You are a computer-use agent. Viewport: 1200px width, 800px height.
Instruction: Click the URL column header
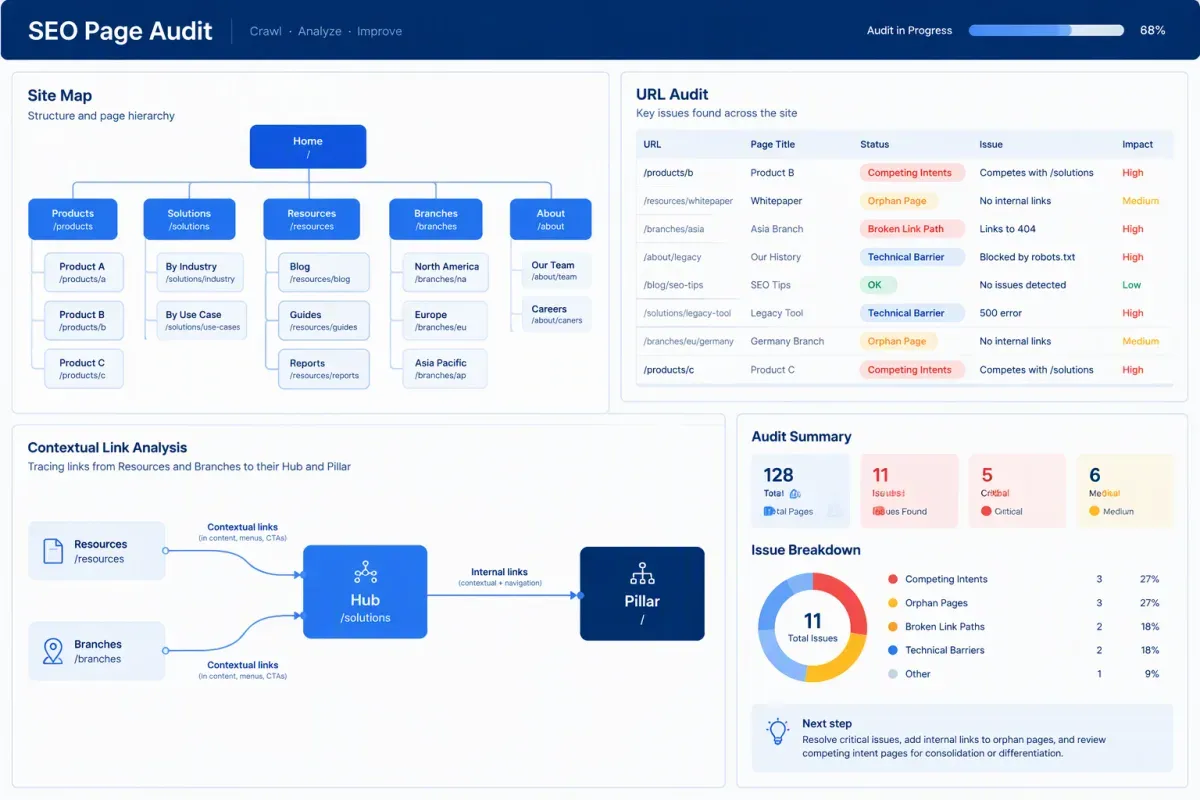coord(652,144)
